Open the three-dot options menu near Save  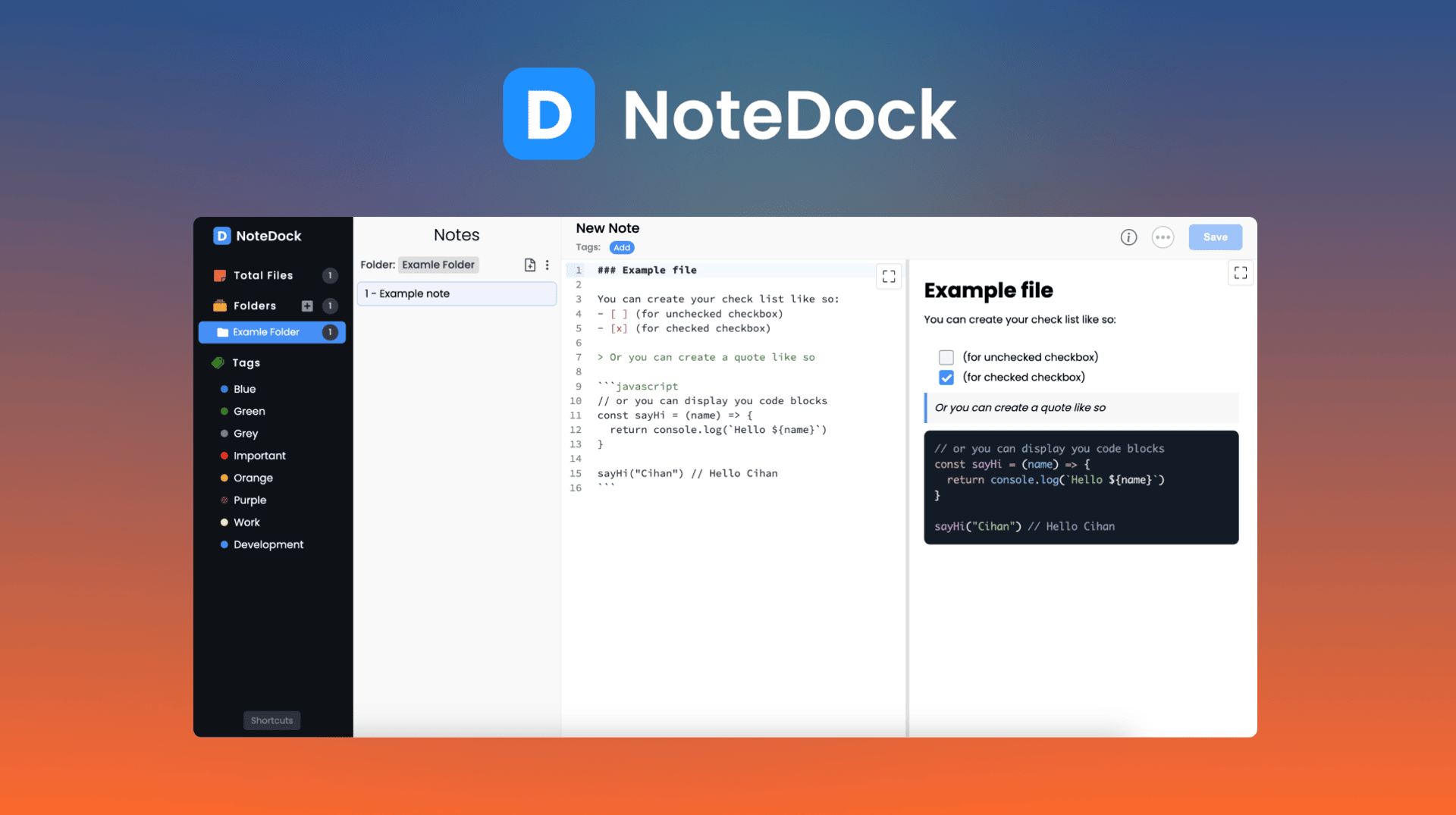coord(1163,237)
